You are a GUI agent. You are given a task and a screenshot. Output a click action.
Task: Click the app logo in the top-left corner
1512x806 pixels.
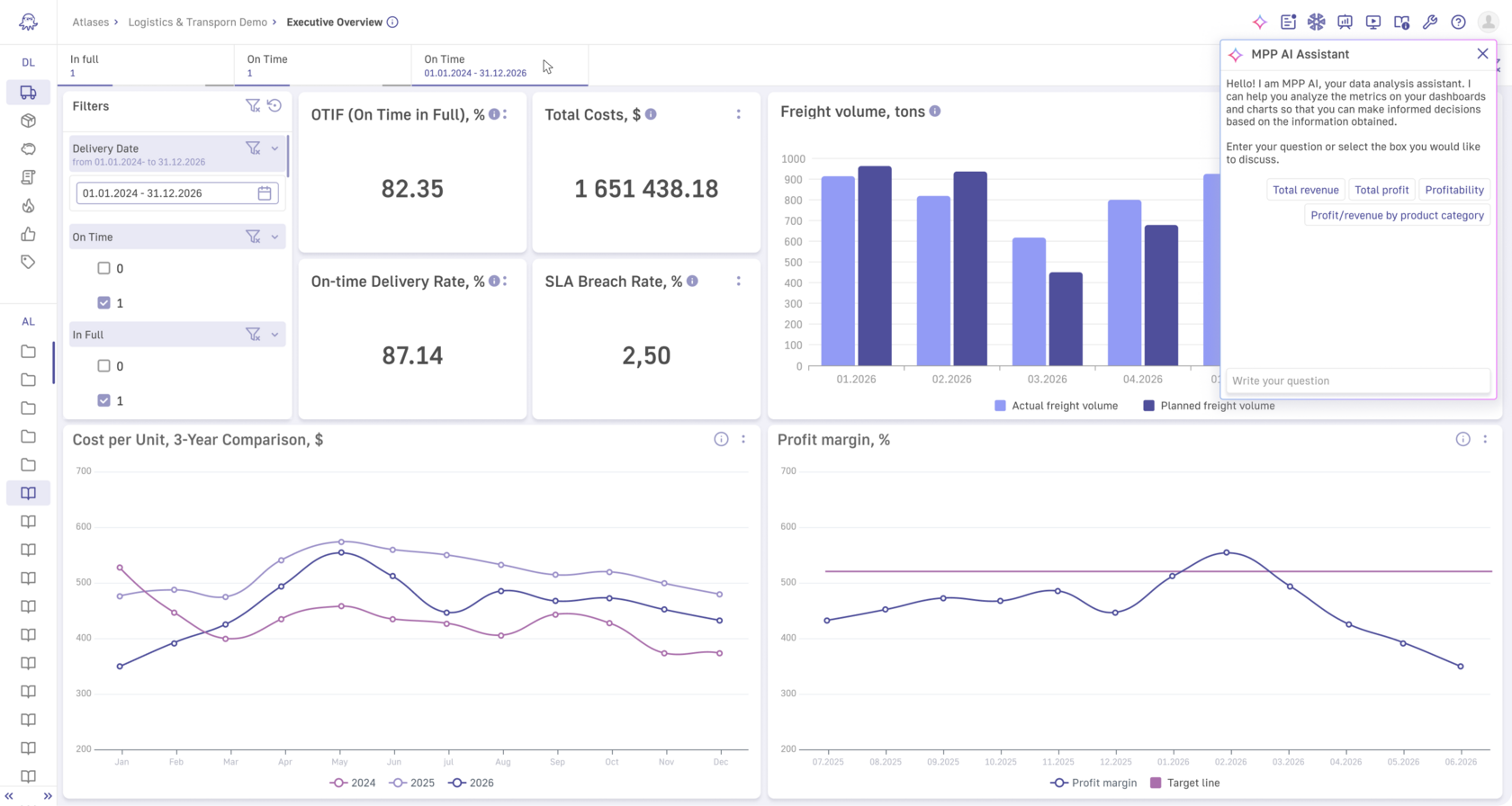pos(28,22)
